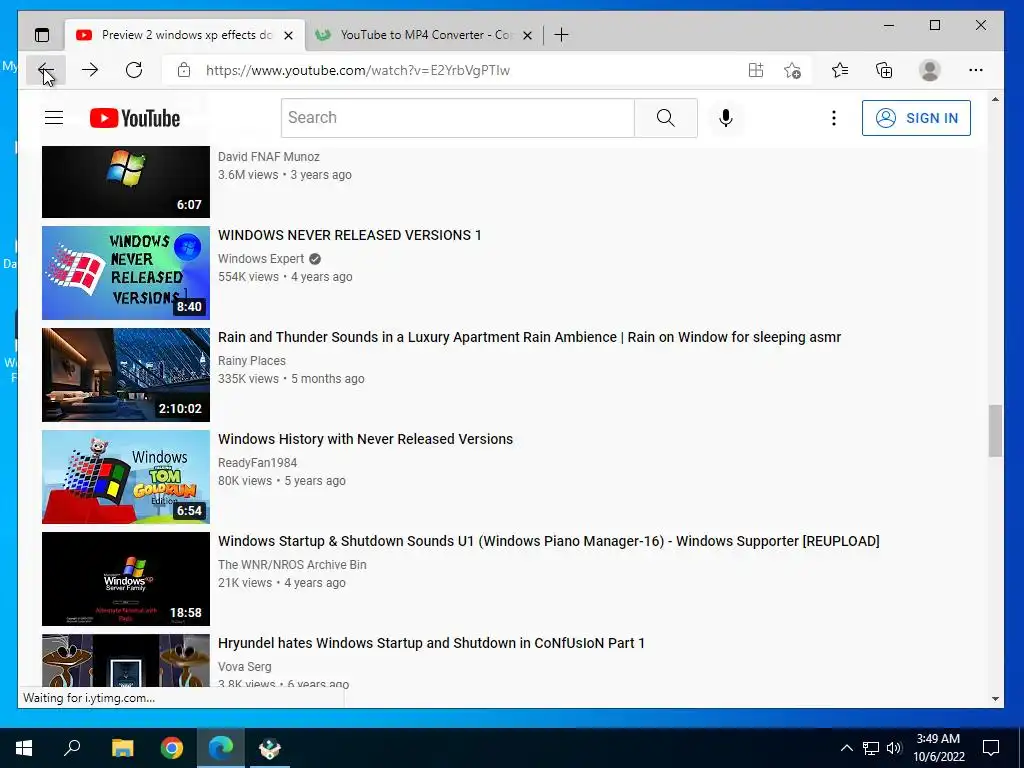Open the notification center icon
Image resolution: width=1024 pixels, height=768 pixels.
click(991, 748)
